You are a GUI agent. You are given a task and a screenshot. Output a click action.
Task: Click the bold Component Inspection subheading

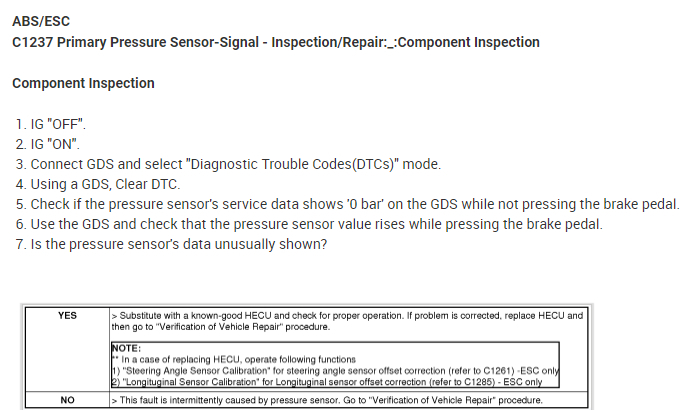tap(83, 83)
